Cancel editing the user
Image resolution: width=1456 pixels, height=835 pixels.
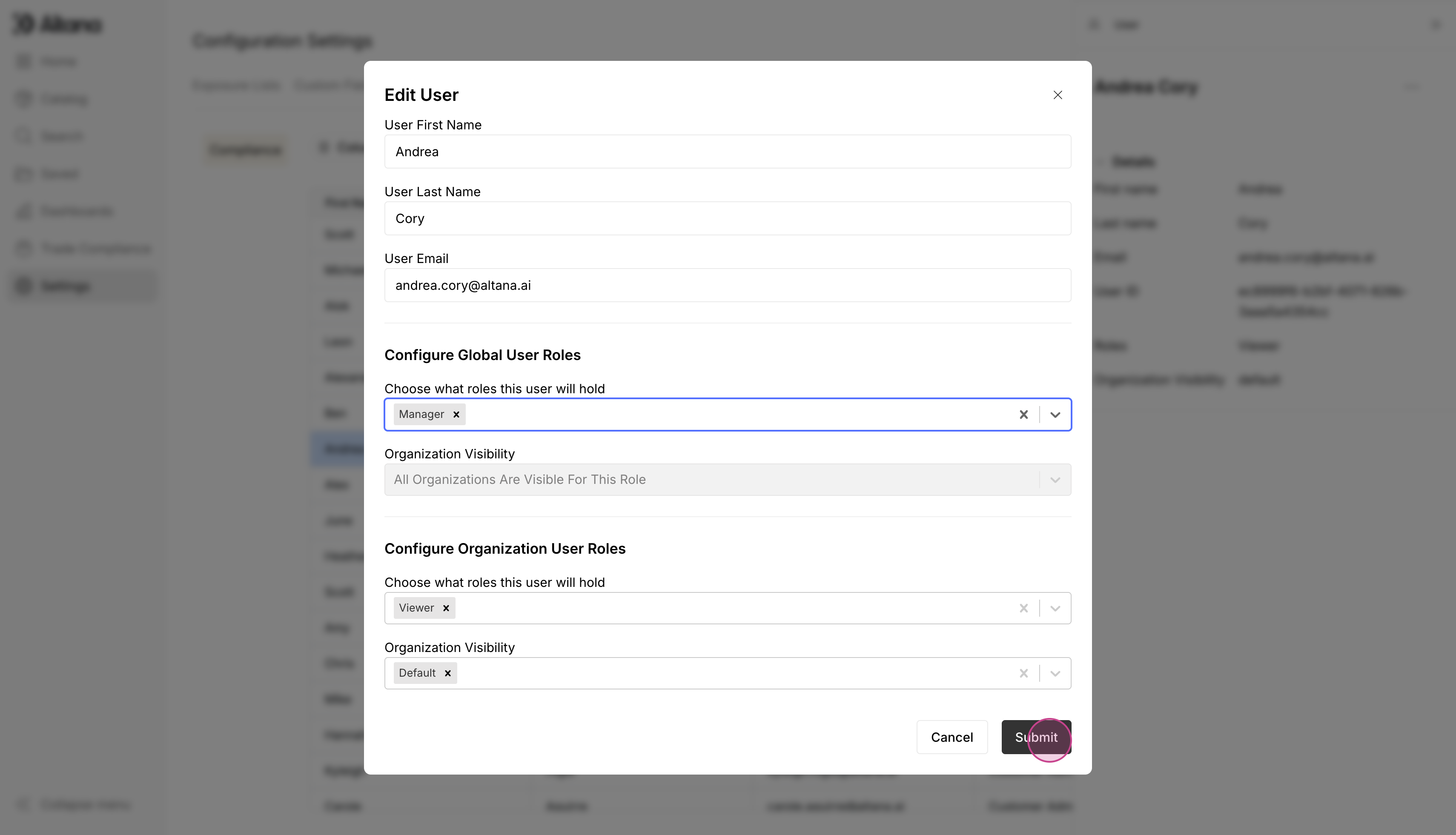pos(952,737)
